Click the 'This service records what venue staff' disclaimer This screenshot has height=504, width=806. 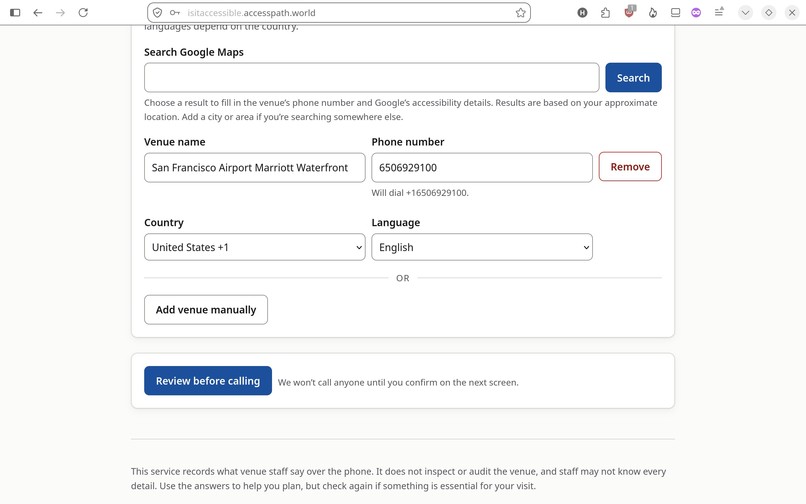point(398,478)
